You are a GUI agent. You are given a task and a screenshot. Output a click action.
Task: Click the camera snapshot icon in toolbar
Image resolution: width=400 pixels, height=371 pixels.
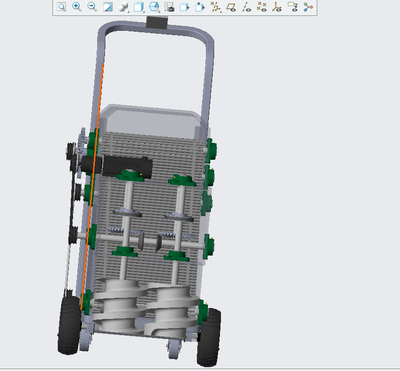[x=170, y=7]
